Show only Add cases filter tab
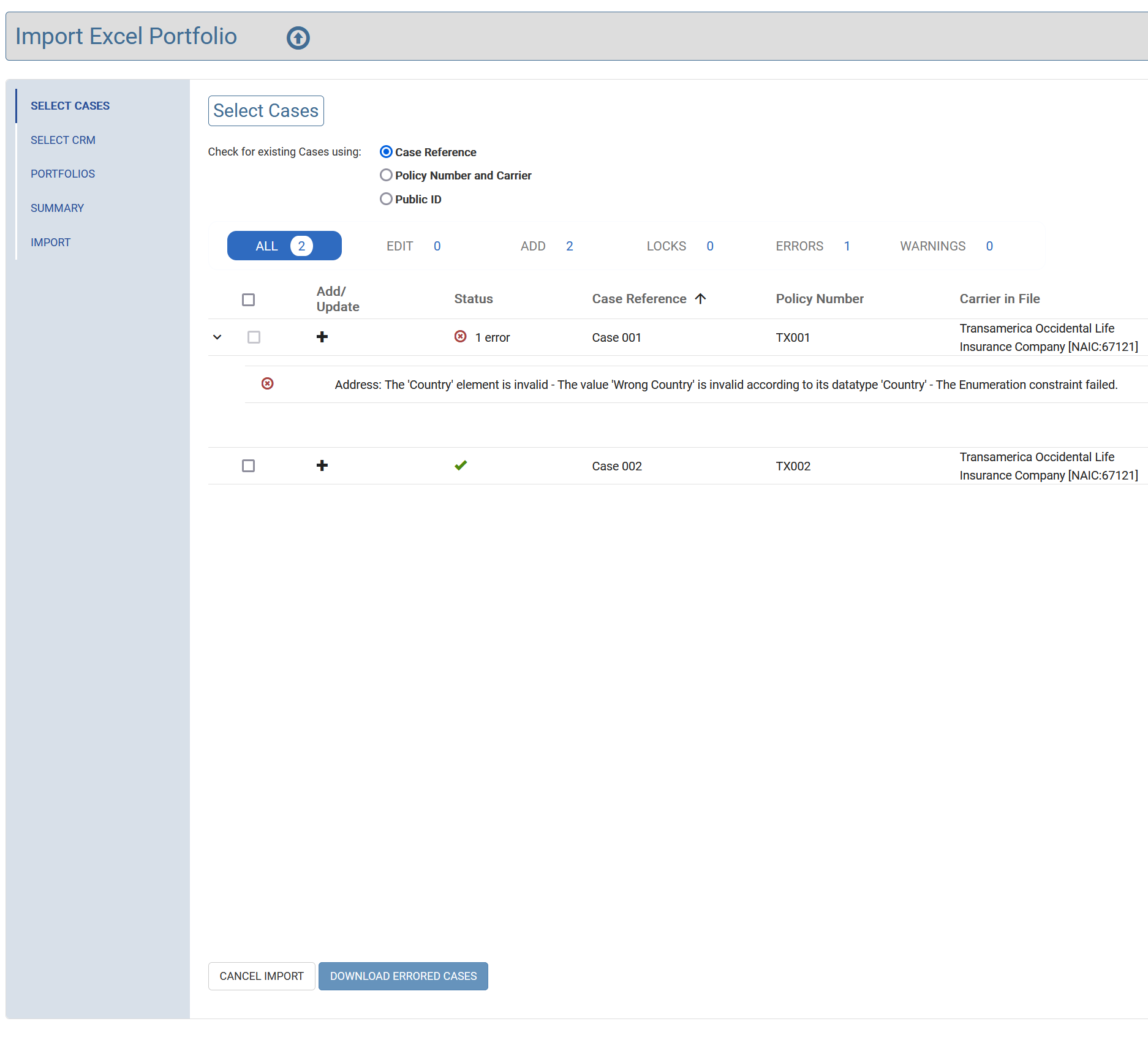The height and width of the screenshot is (1062, 1148). [546, 246]
